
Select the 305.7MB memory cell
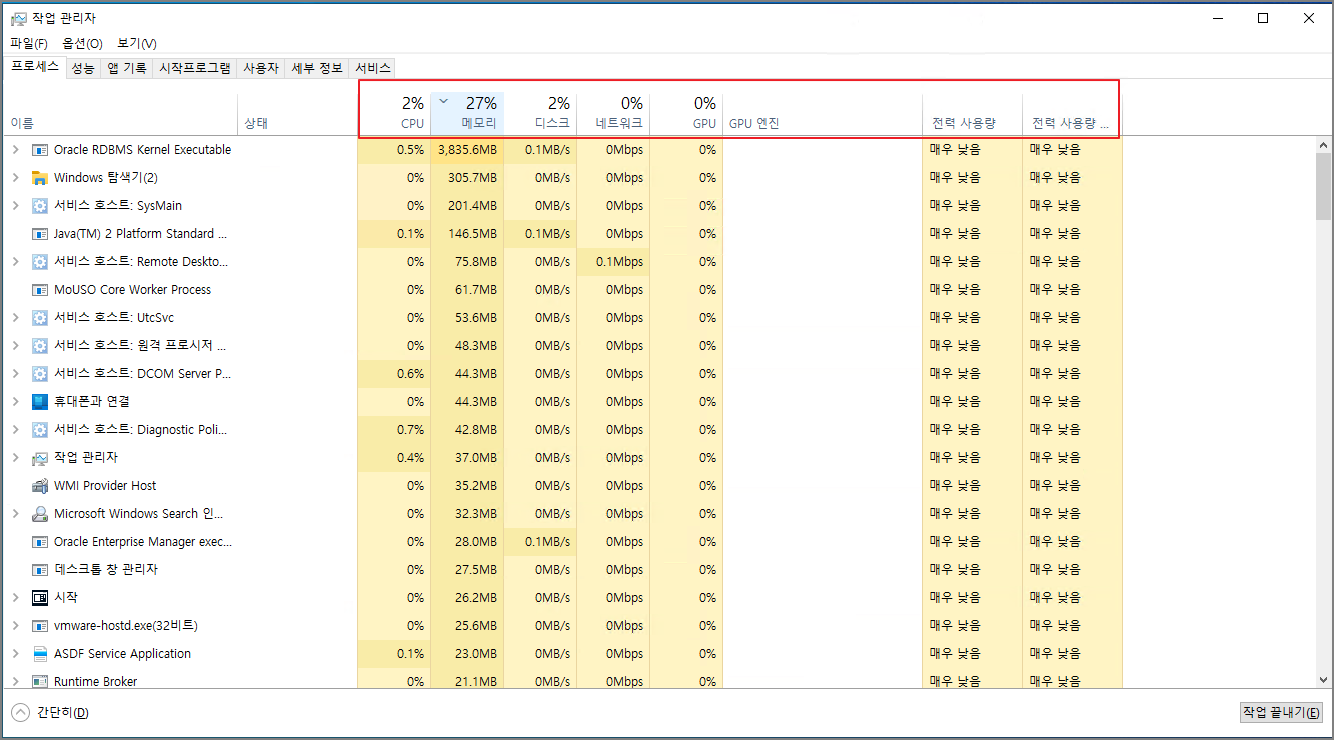pos(467,178)
